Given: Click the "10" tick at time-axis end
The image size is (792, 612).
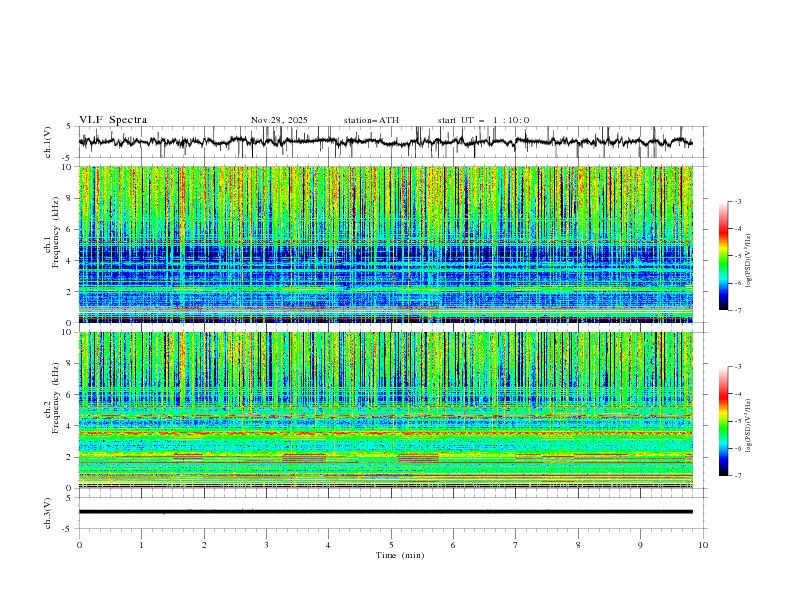Looking at the screenshot, I should pyautogui.click(x=703, y=545).
